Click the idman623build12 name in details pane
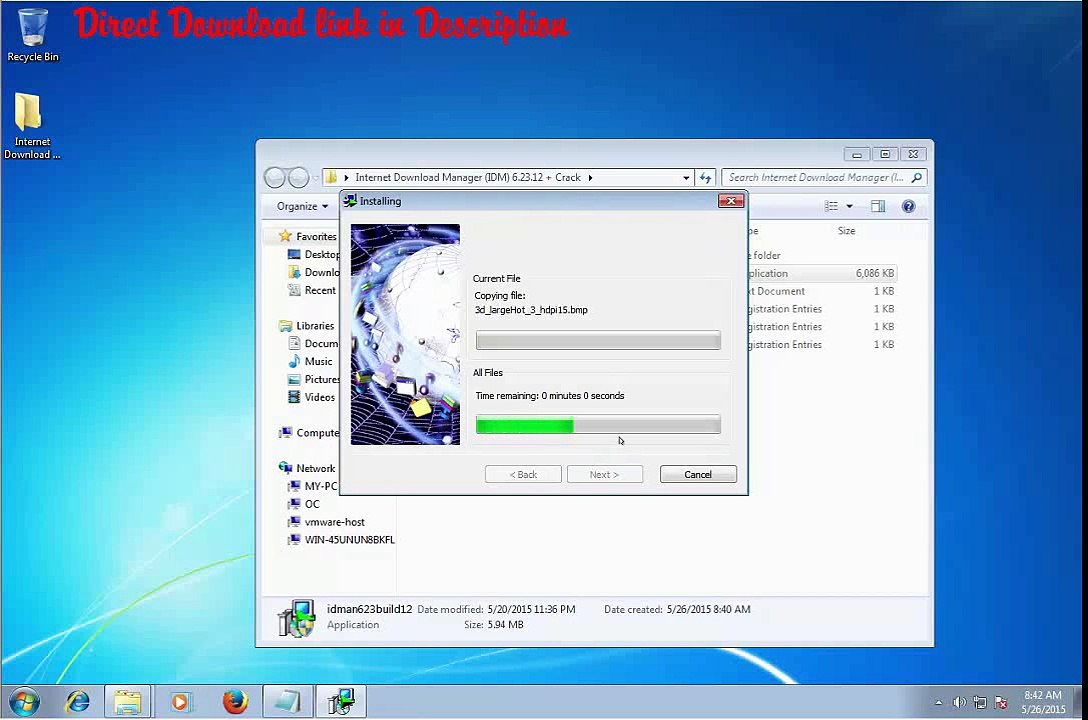This screenshot has width=1088, height=720. pyautogui.click(x=369, y=609)
